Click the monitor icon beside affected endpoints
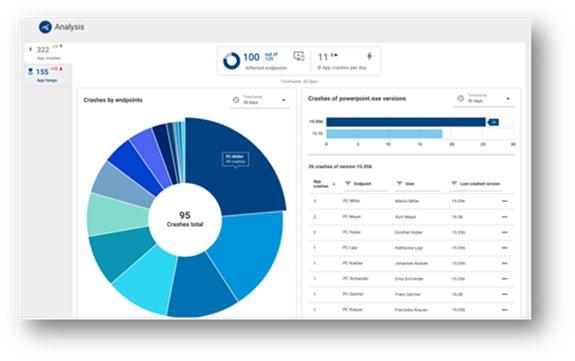This screenshot has width=575, height=361. coord(299,56)
